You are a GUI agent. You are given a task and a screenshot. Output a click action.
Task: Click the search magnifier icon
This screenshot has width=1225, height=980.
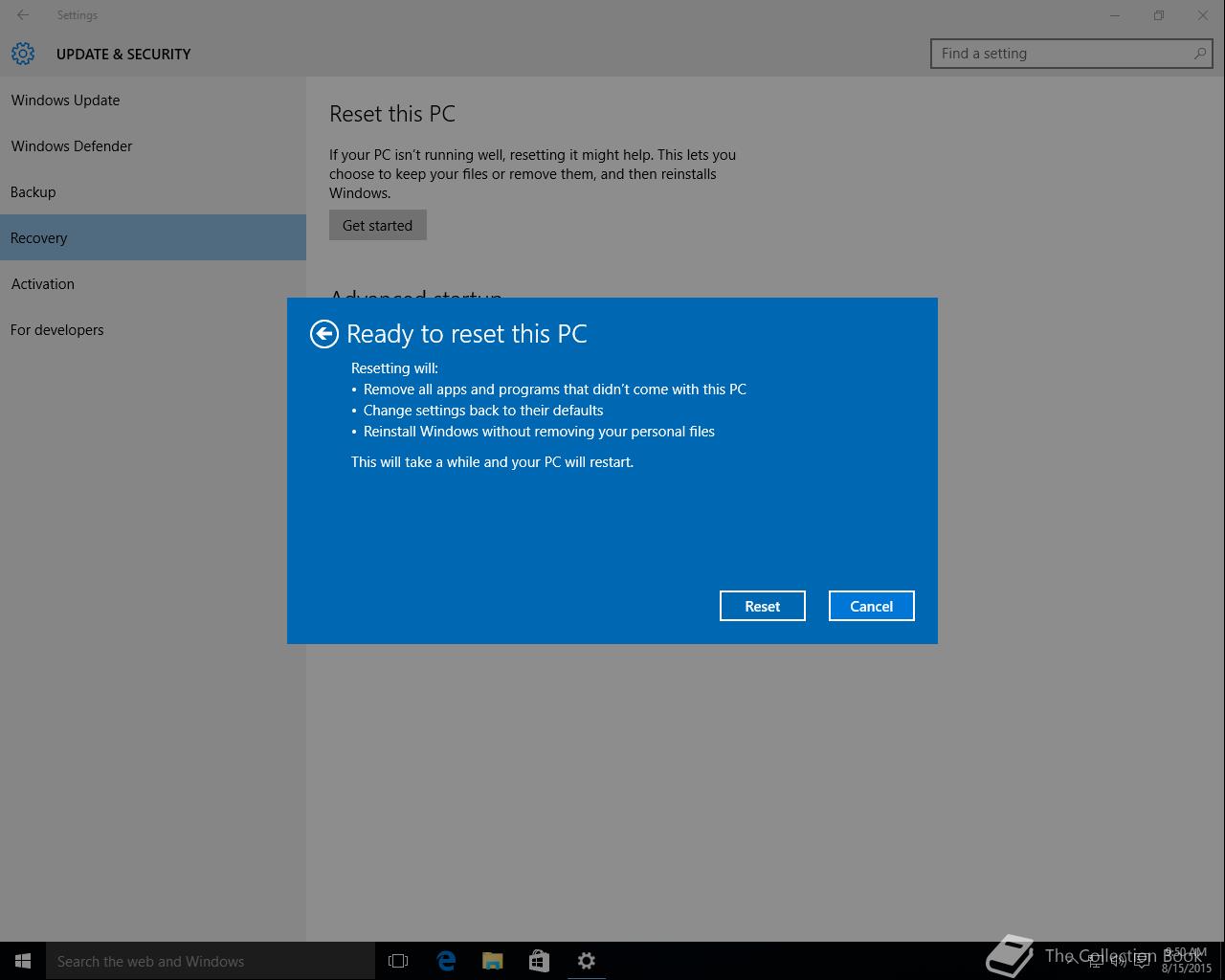[1199, 54]
